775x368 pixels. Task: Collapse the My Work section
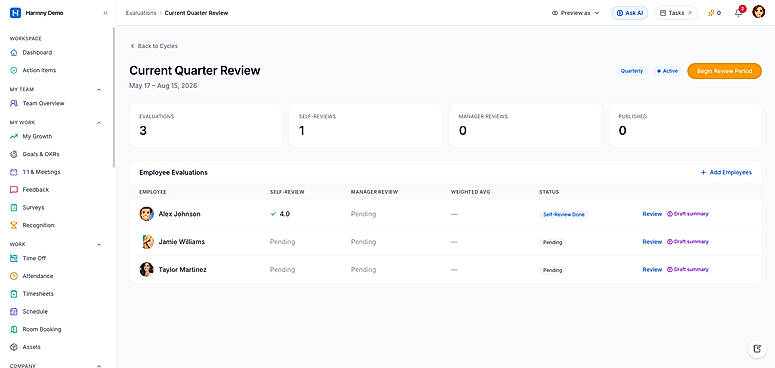tap(99, 123)
